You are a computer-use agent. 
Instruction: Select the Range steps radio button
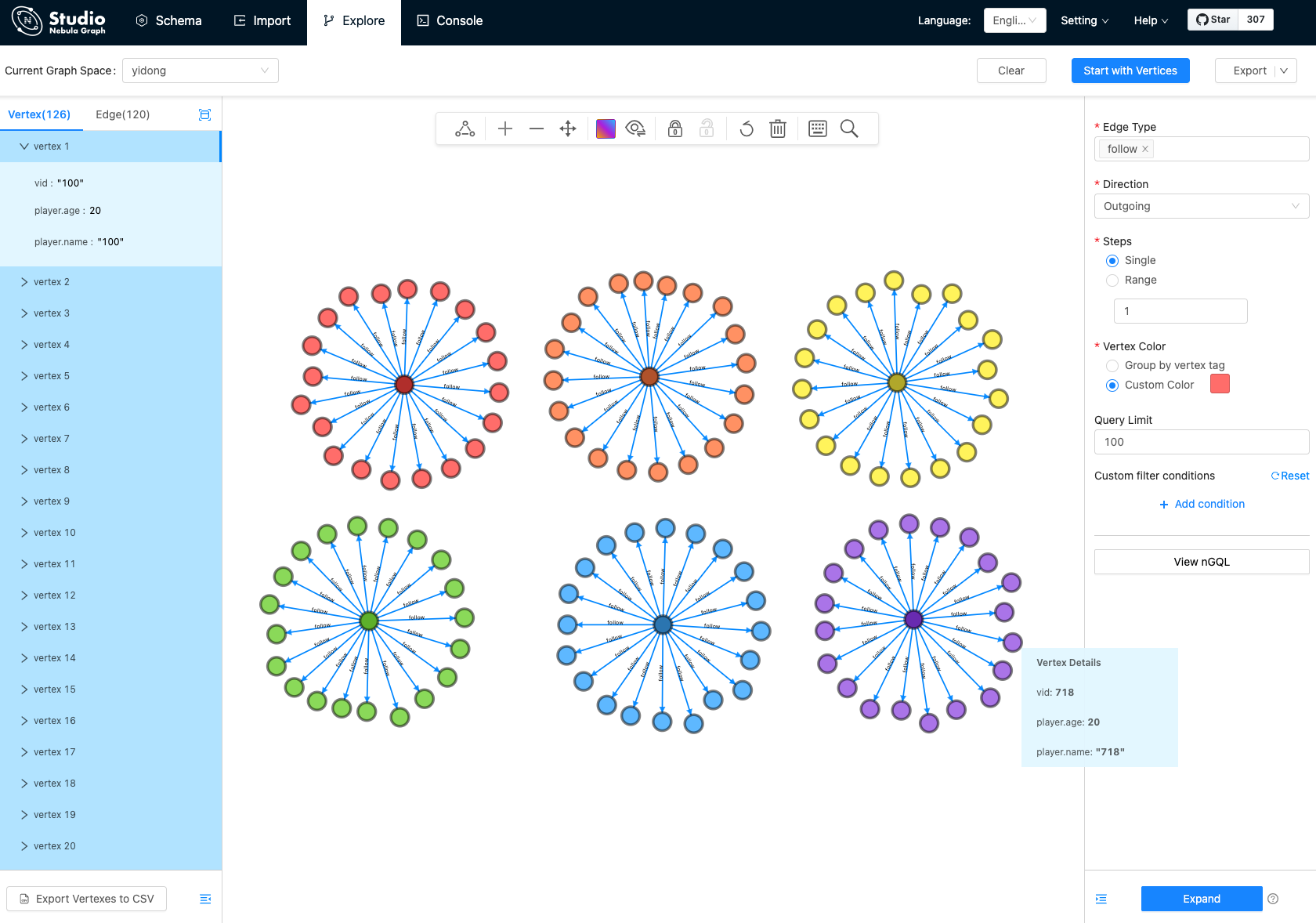point(1112,281)
